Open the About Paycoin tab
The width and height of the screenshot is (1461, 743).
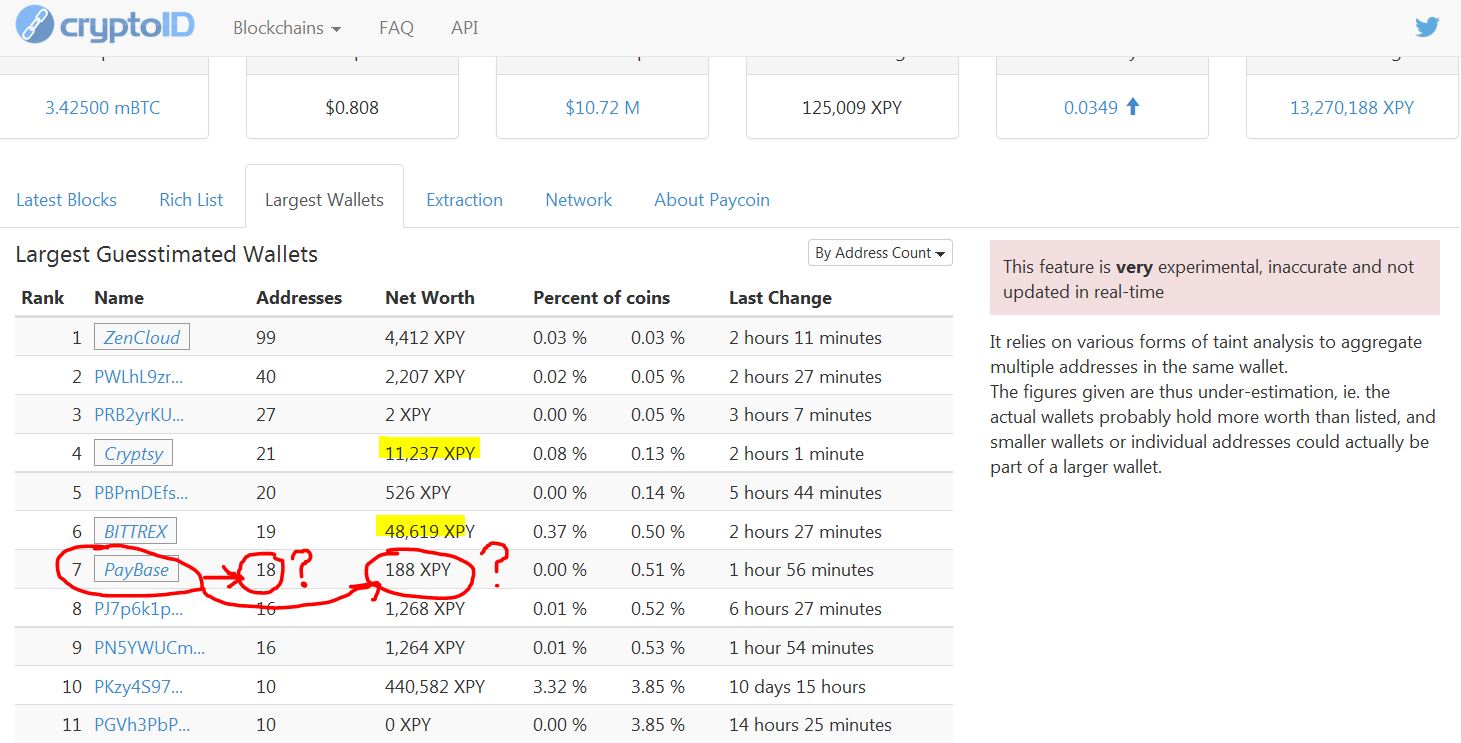tap(712, 199)
